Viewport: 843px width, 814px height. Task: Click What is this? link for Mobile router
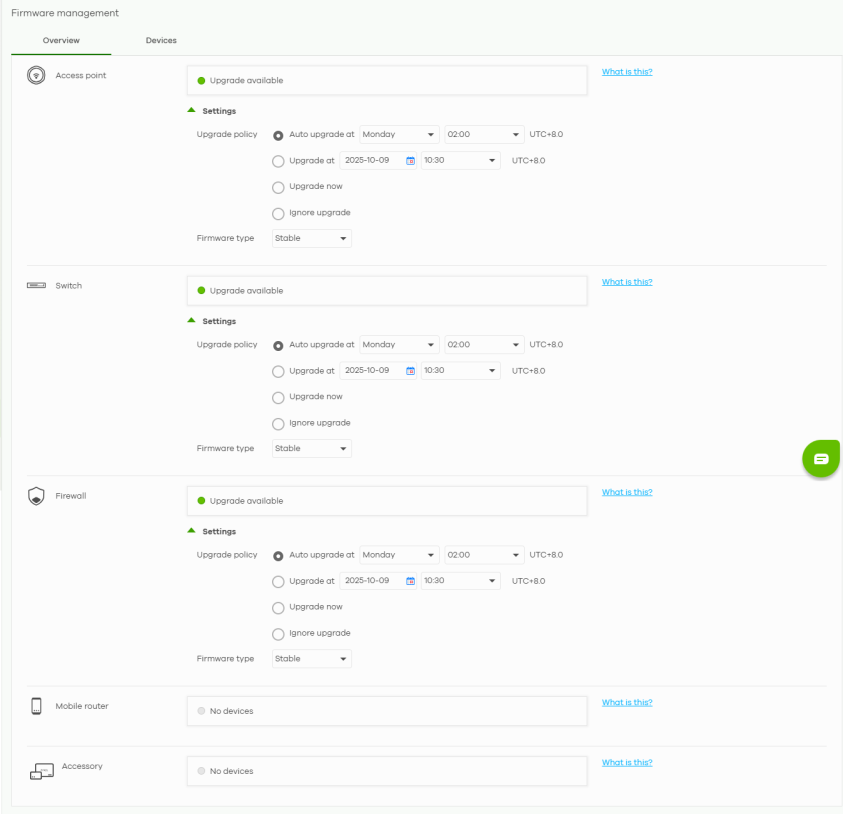[626, 703]
